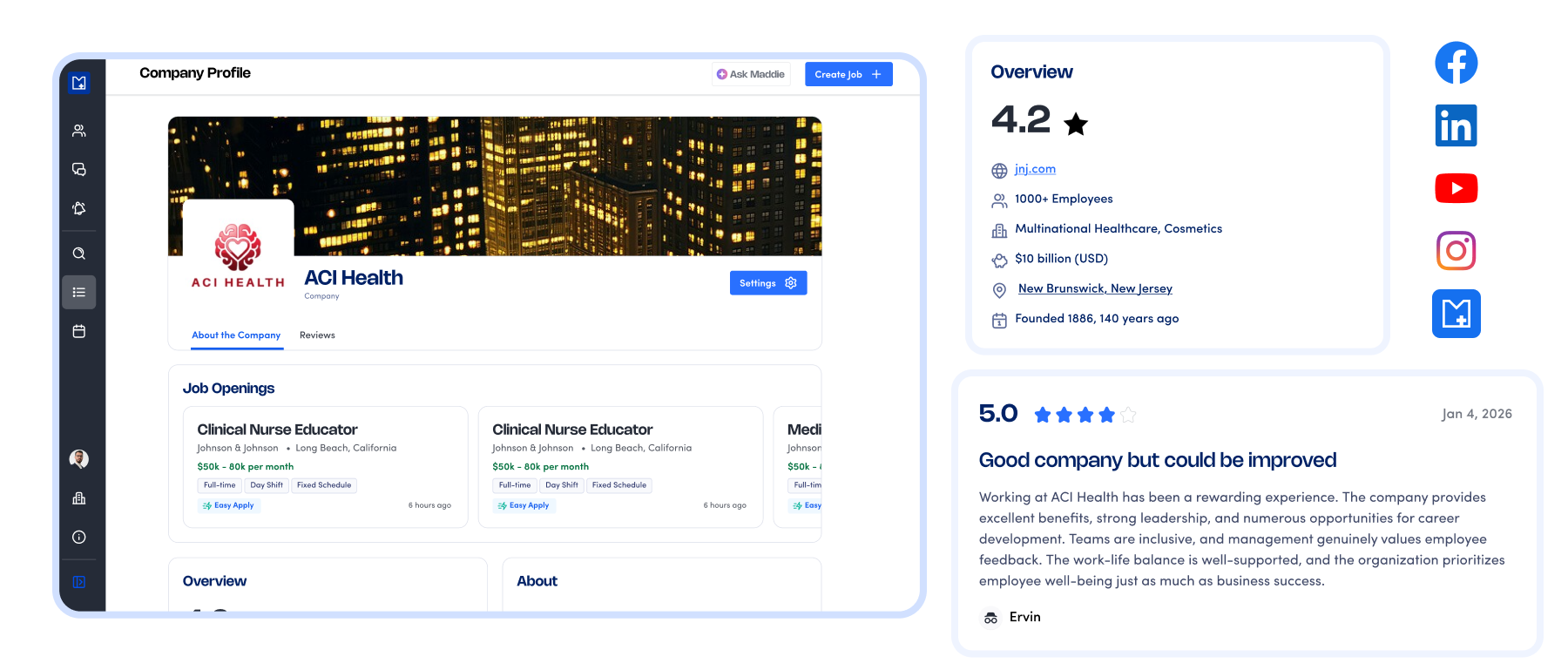Image resolution: width=1568 pixels, height=670 pixels.
Task: Open the YouTube social icon
Action: pyautogui.click(x=1456, y=188)
